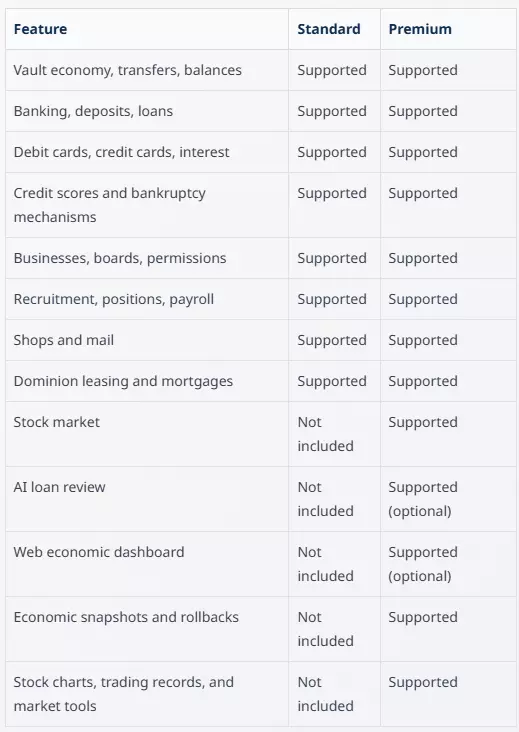Select Not included for Stock market

(x=325, y=434)
